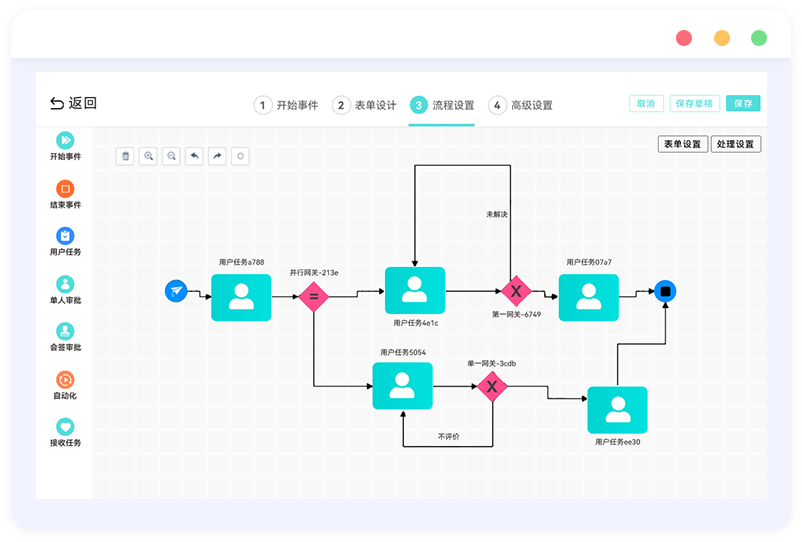Click the delete (trash) toolbar icon
Image resolution: width=802 pixels, height=542 pixels.
pos(125,156)
